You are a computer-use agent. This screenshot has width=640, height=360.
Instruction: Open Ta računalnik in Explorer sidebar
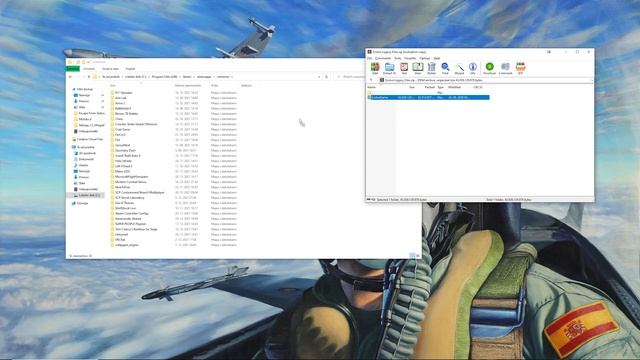point(85,147)
